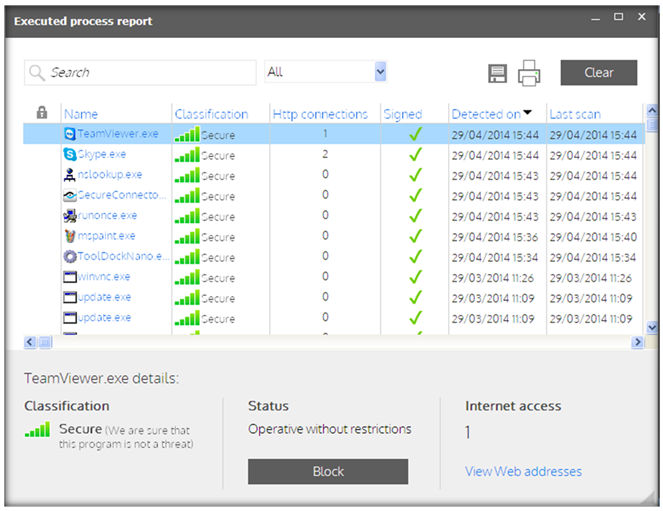The height and width of the screenshot is (511, 663).
Task: Select the winvnc.exe row name
Action: [x=104, y=277]
